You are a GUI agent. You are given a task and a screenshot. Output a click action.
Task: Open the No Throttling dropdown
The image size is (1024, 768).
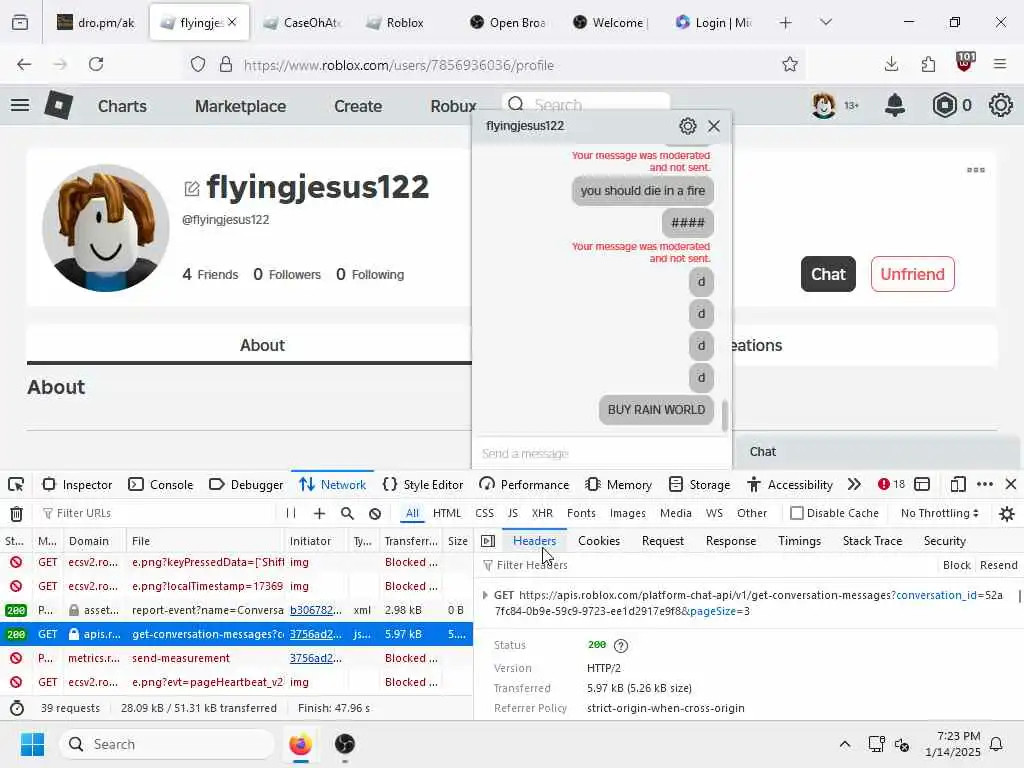click(x=940, y=513)
